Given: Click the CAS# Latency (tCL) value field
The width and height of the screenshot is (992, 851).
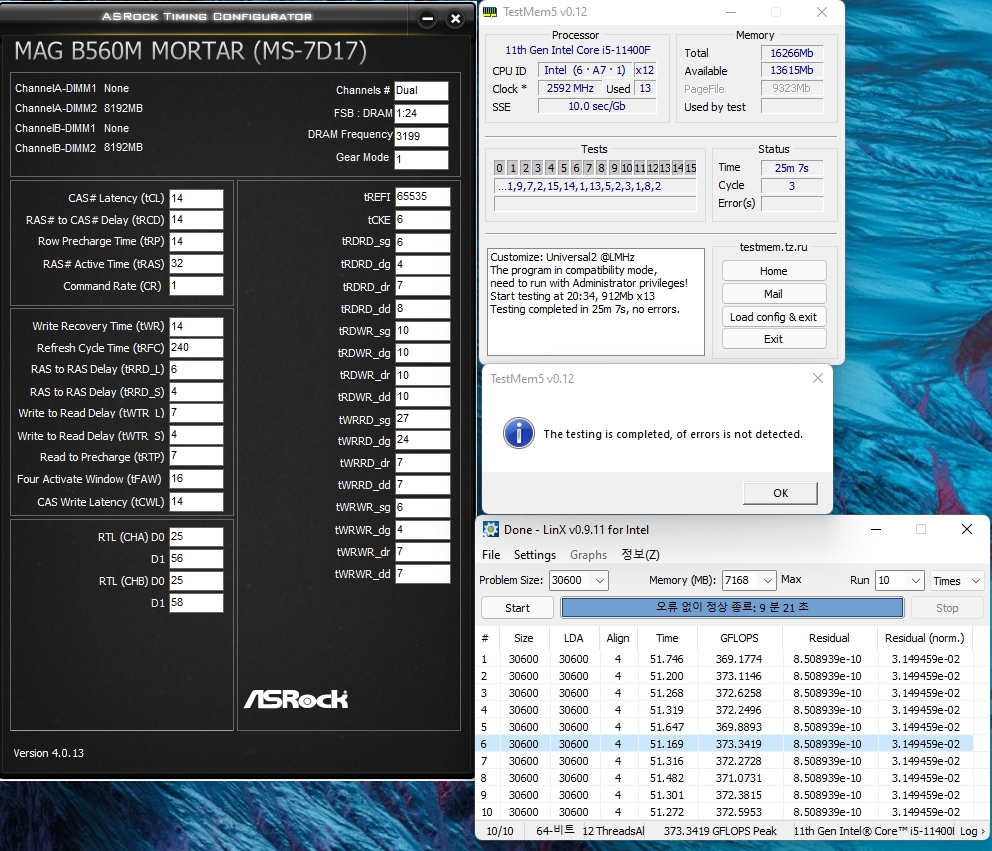Looking at the screenshot, I should 196,198.
